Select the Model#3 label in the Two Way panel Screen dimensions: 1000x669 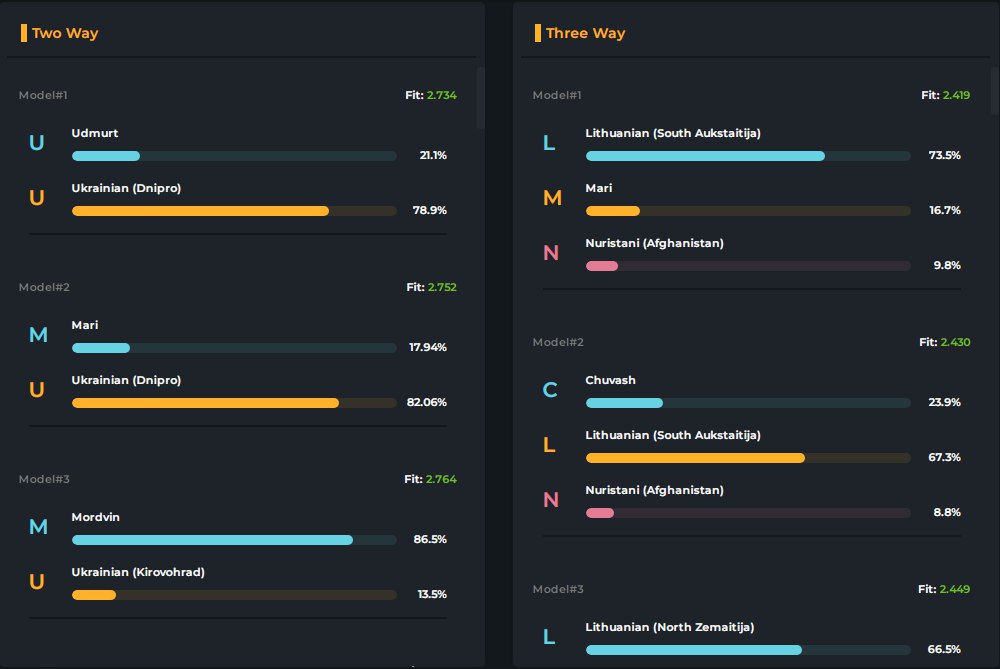point(44,479)
